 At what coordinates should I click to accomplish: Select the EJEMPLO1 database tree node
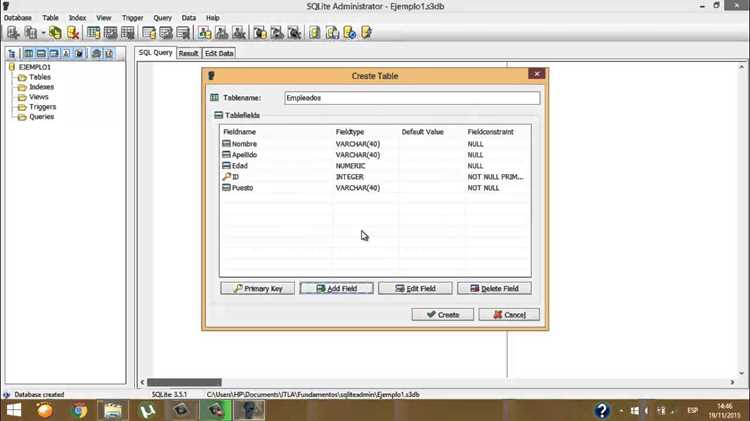tap(34, 67)
